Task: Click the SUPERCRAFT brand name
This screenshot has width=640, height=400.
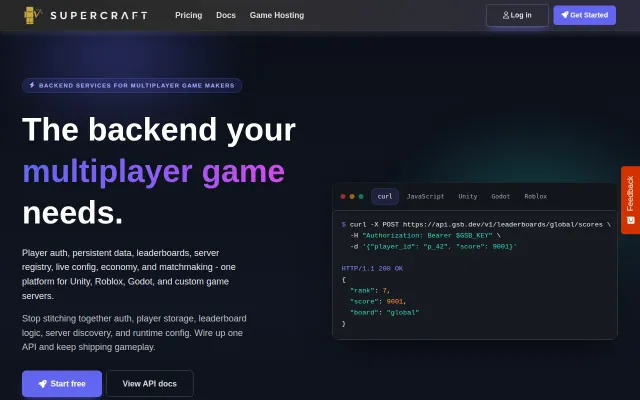Action: (99, 16)
